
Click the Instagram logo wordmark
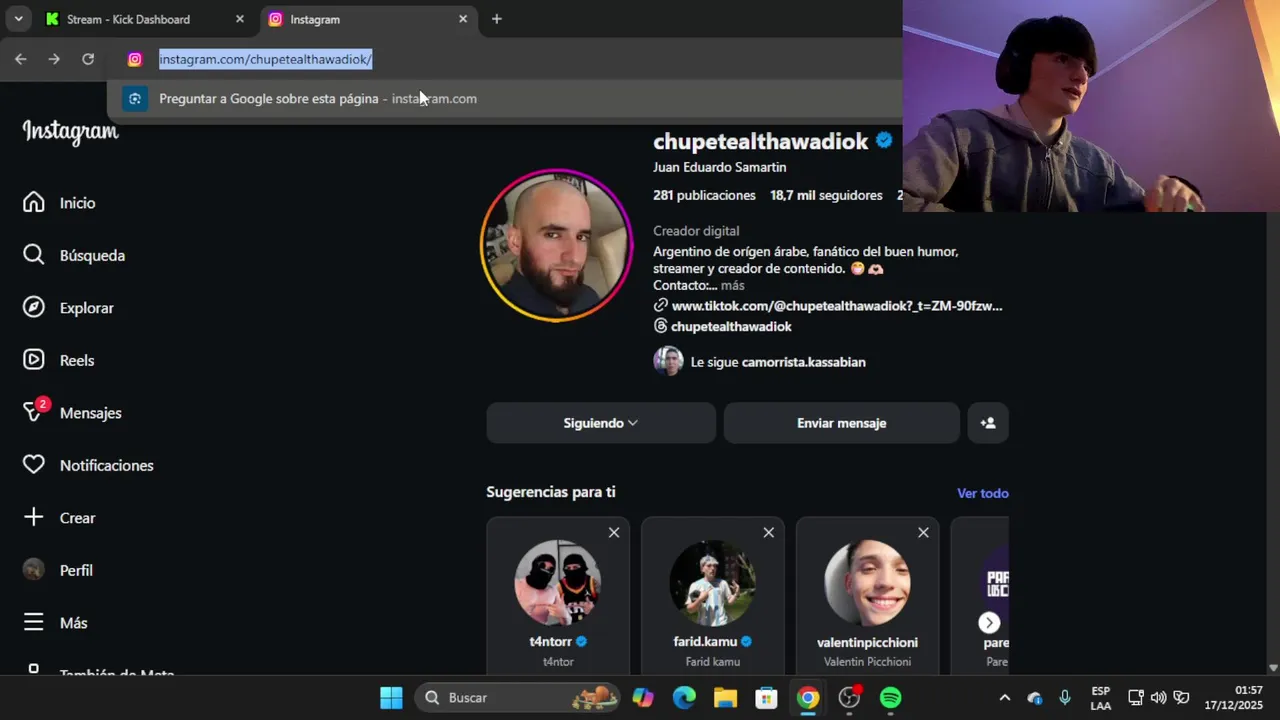[70, 132]
